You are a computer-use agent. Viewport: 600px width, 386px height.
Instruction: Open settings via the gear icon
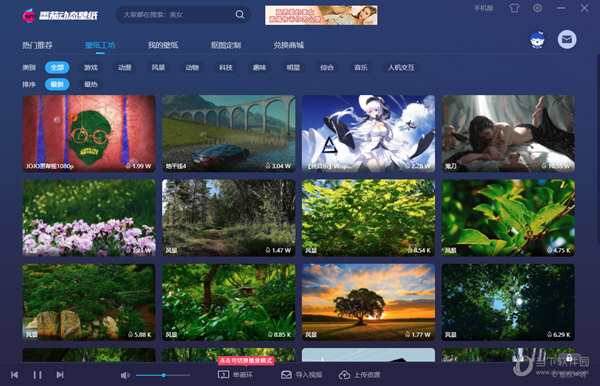pyautogui.click(x=538, y=8)
